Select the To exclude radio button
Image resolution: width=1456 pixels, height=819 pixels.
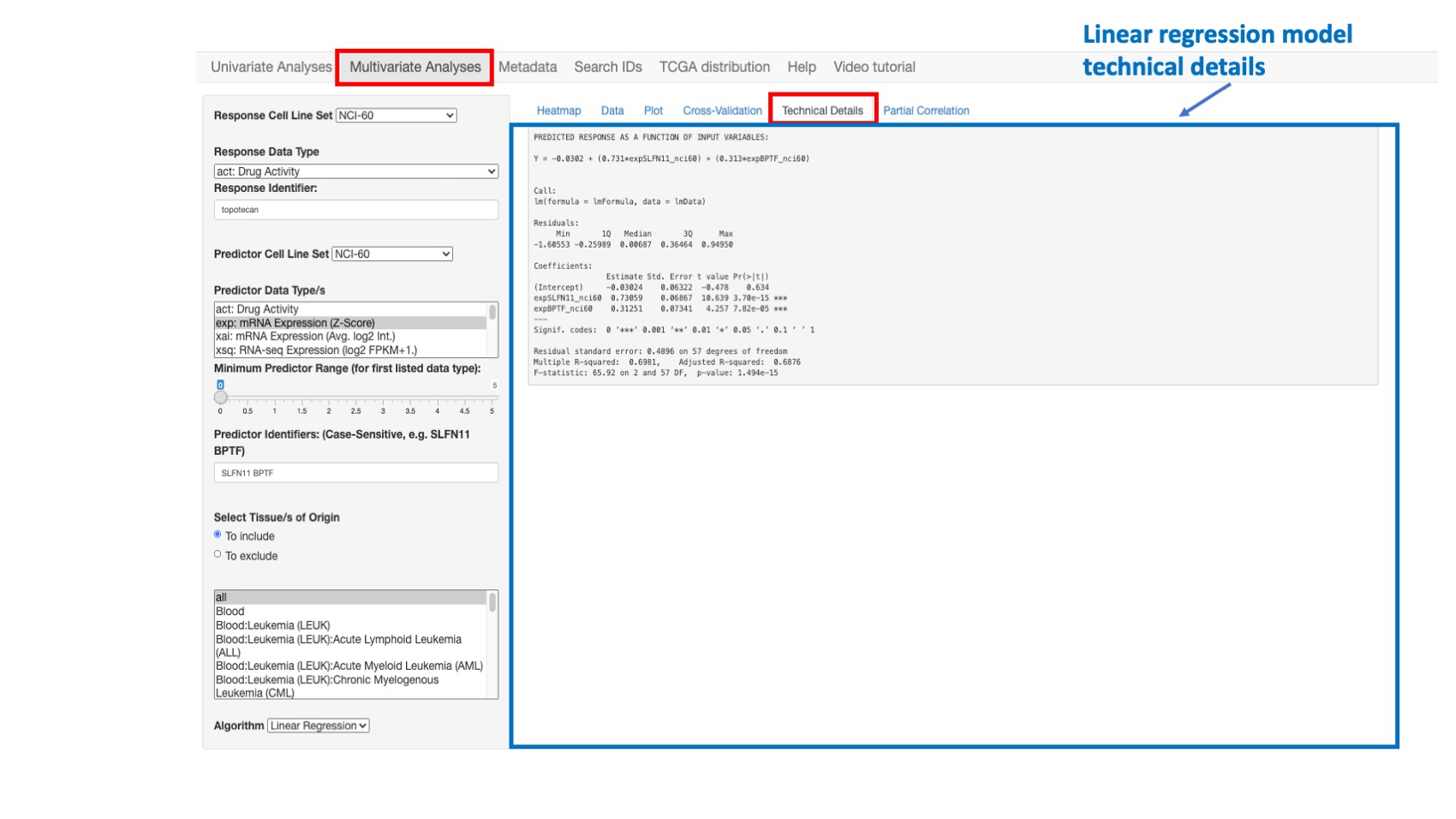(218, 554)
